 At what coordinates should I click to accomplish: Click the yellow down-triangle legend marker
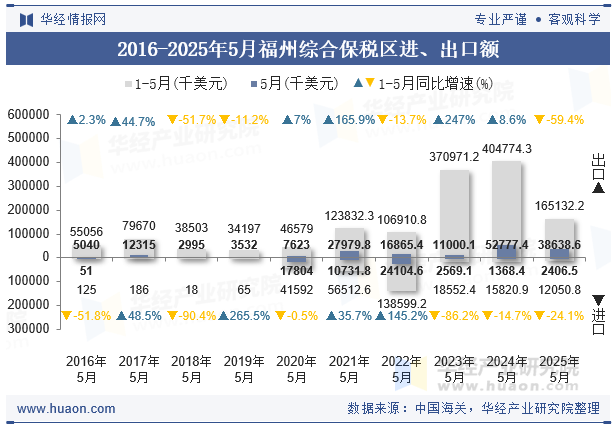click(x=370, y=83)
